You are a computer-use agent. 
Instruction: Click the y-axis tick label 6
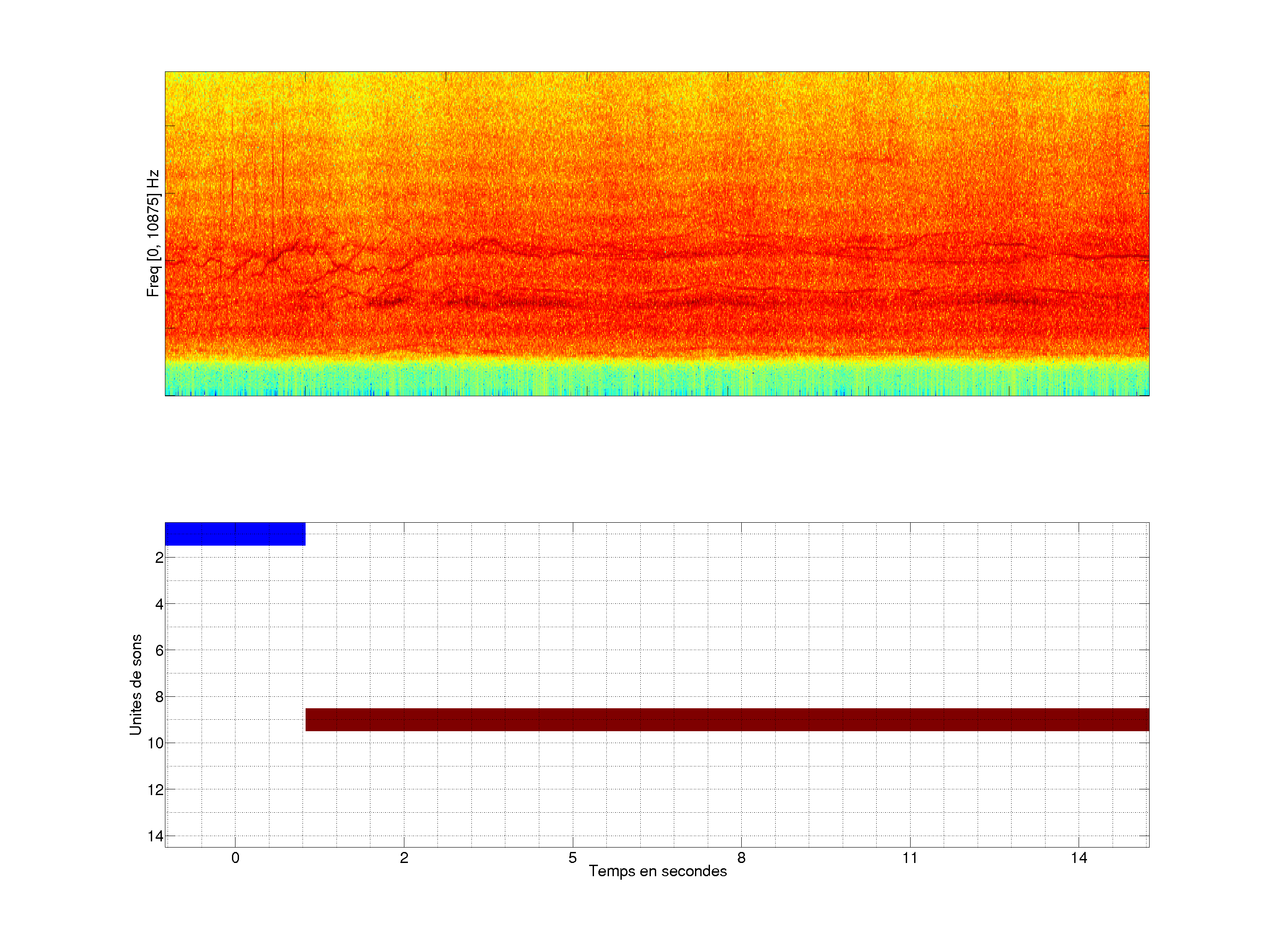coord(159,650)
